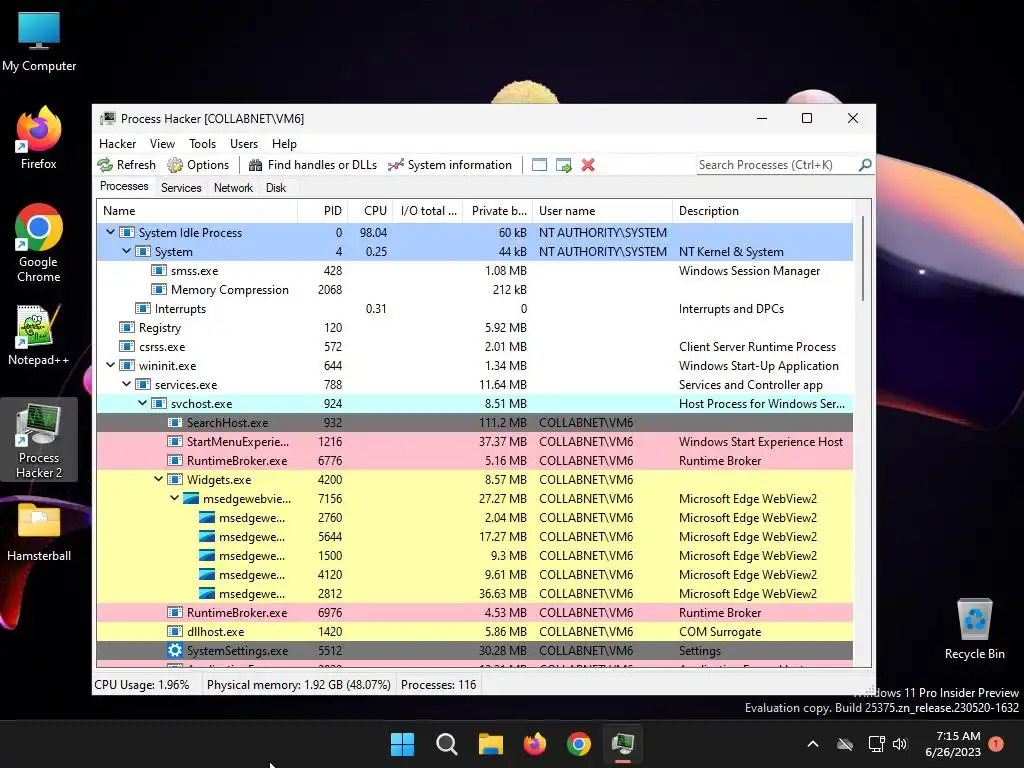The width and height of the screenshot is (1024, 768).
Task: Collapse the svchost.exe tree node
Action: 142,404
